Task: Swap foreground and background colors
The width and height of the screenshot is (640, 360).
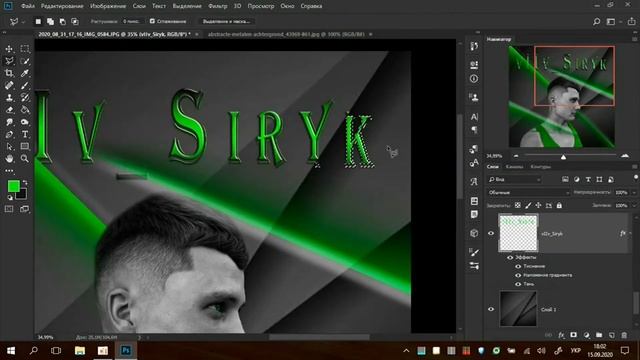Action: 25,182
